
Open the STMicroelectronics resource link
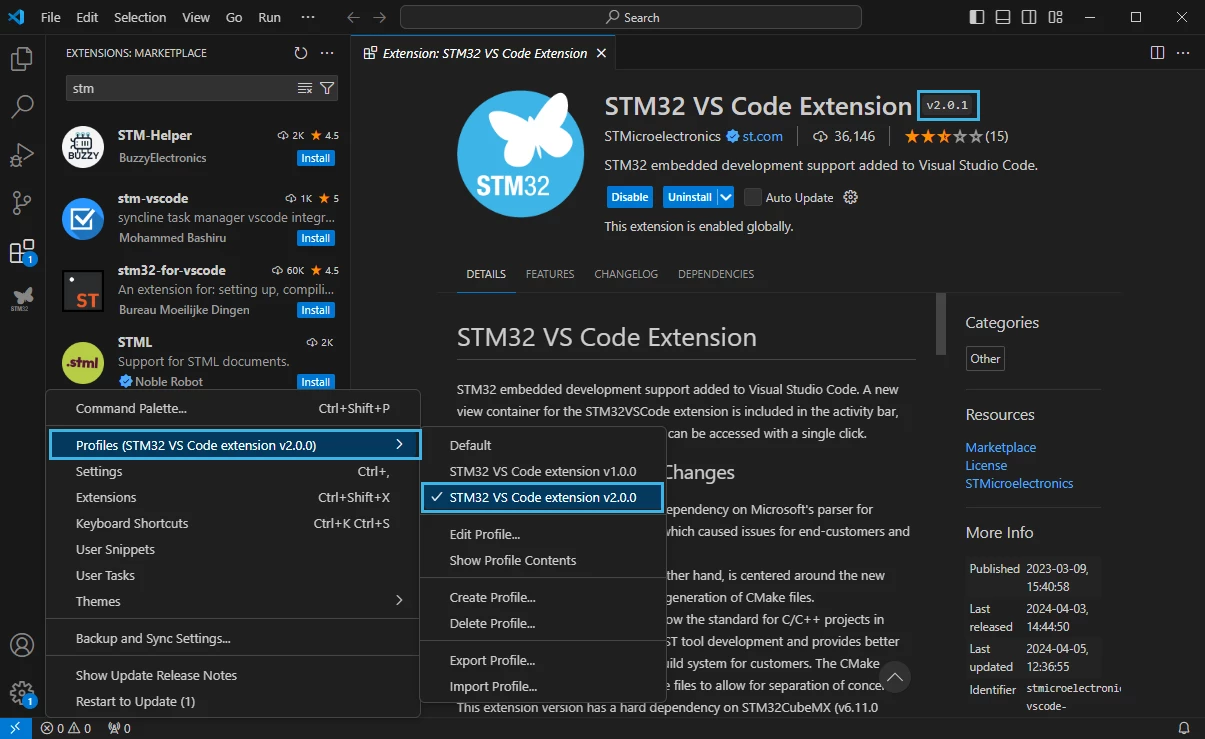[x=1019, y=483]
